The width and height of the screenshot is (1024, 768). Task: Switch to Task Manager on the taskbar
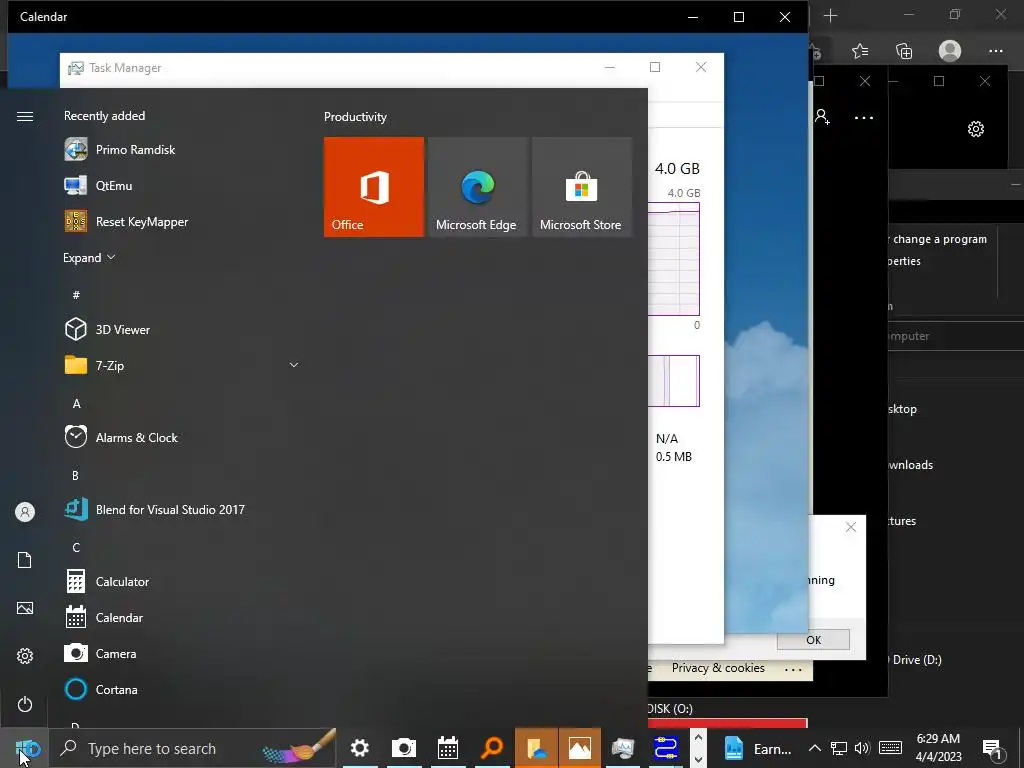point(623,748)
